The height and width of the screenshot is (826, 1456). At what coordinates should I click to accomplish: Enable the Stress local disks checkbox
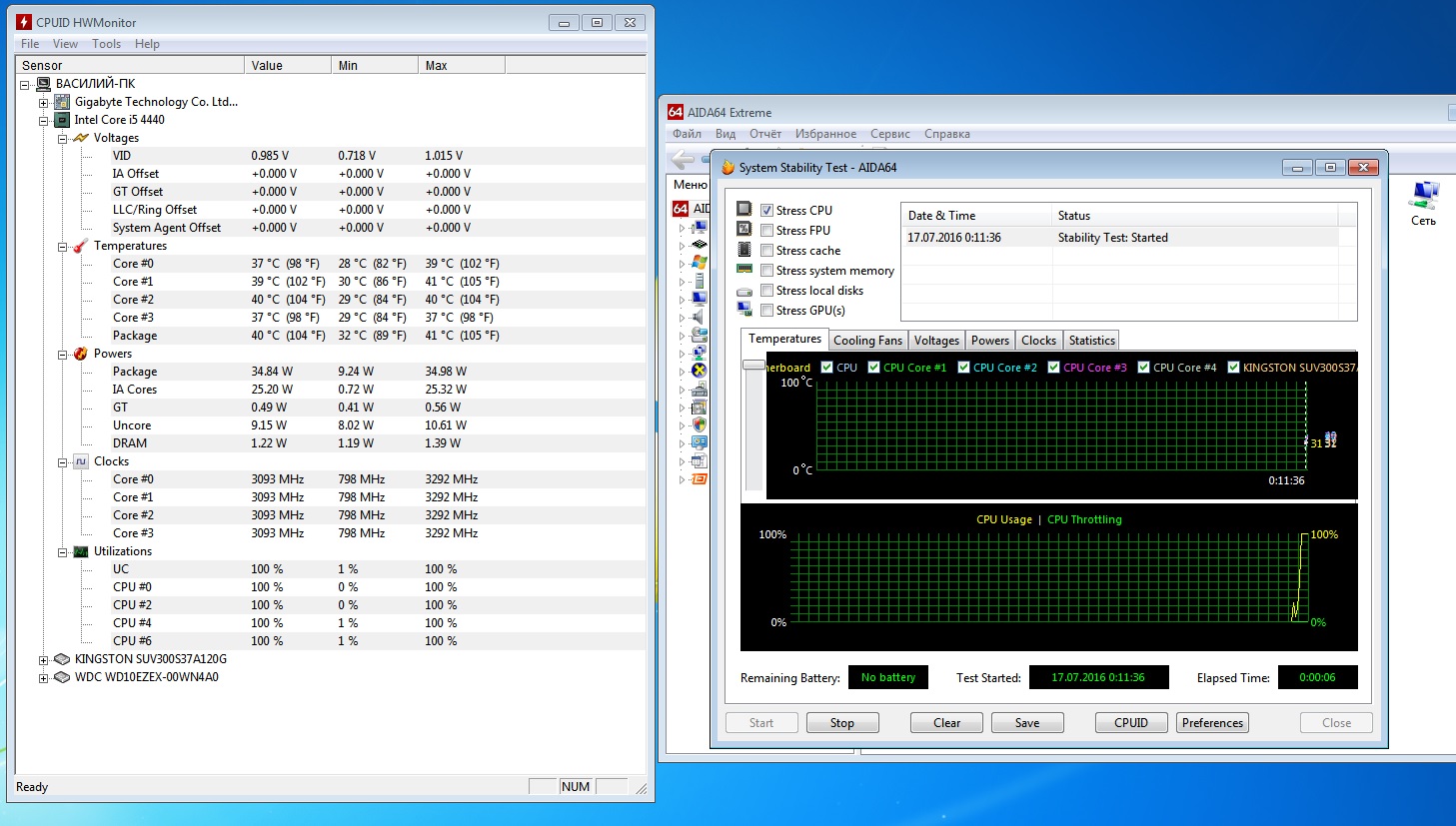click(766, 291)
